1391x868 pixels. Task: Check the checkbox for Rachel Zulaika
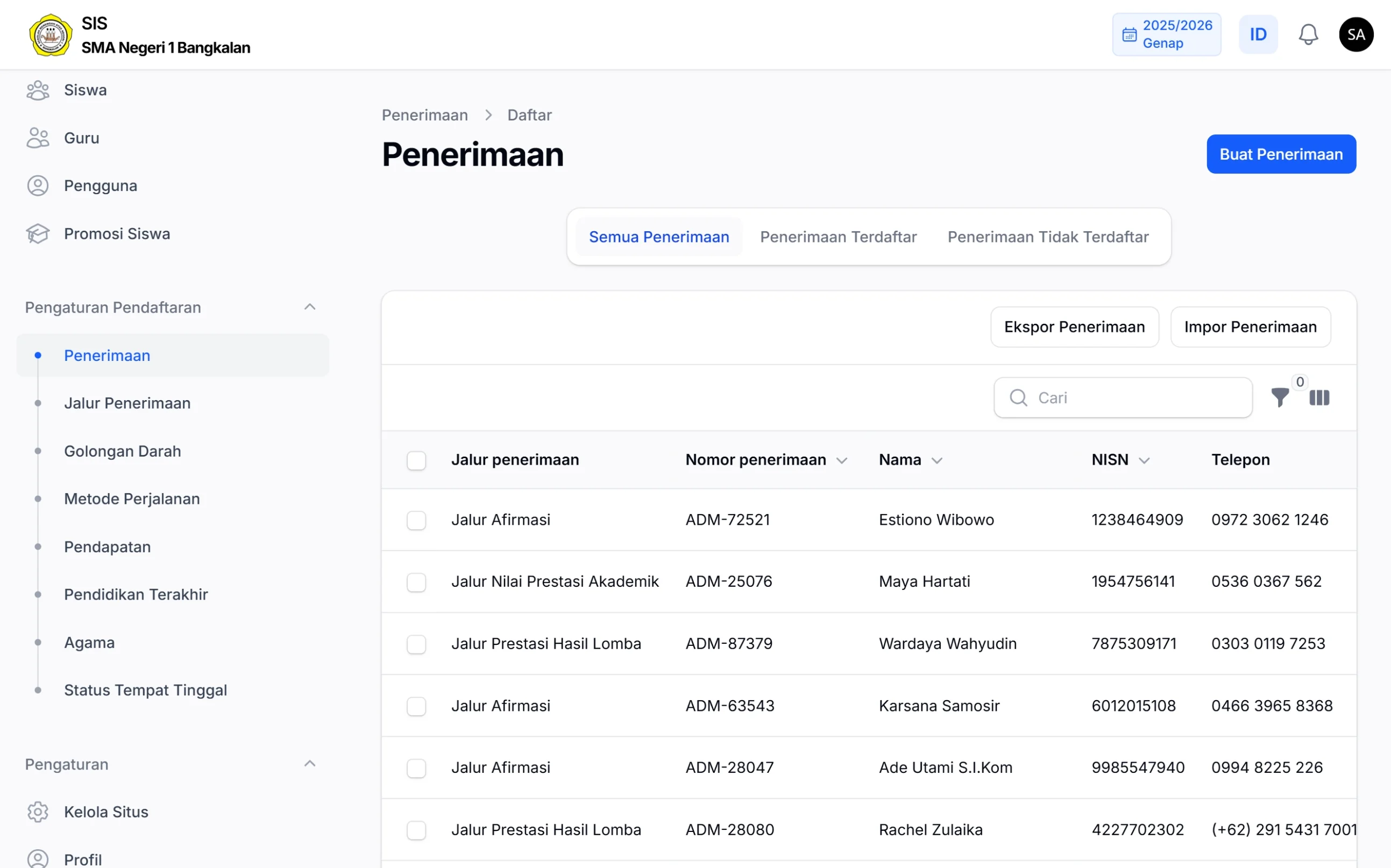point(416,830)
